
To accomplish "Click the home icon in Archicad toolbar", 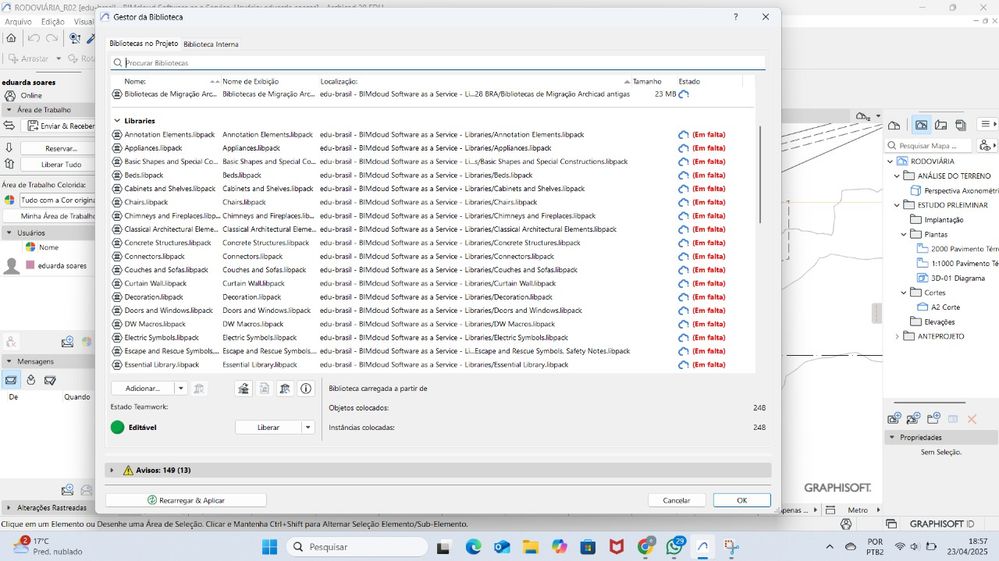I will (x=11, y=38).
